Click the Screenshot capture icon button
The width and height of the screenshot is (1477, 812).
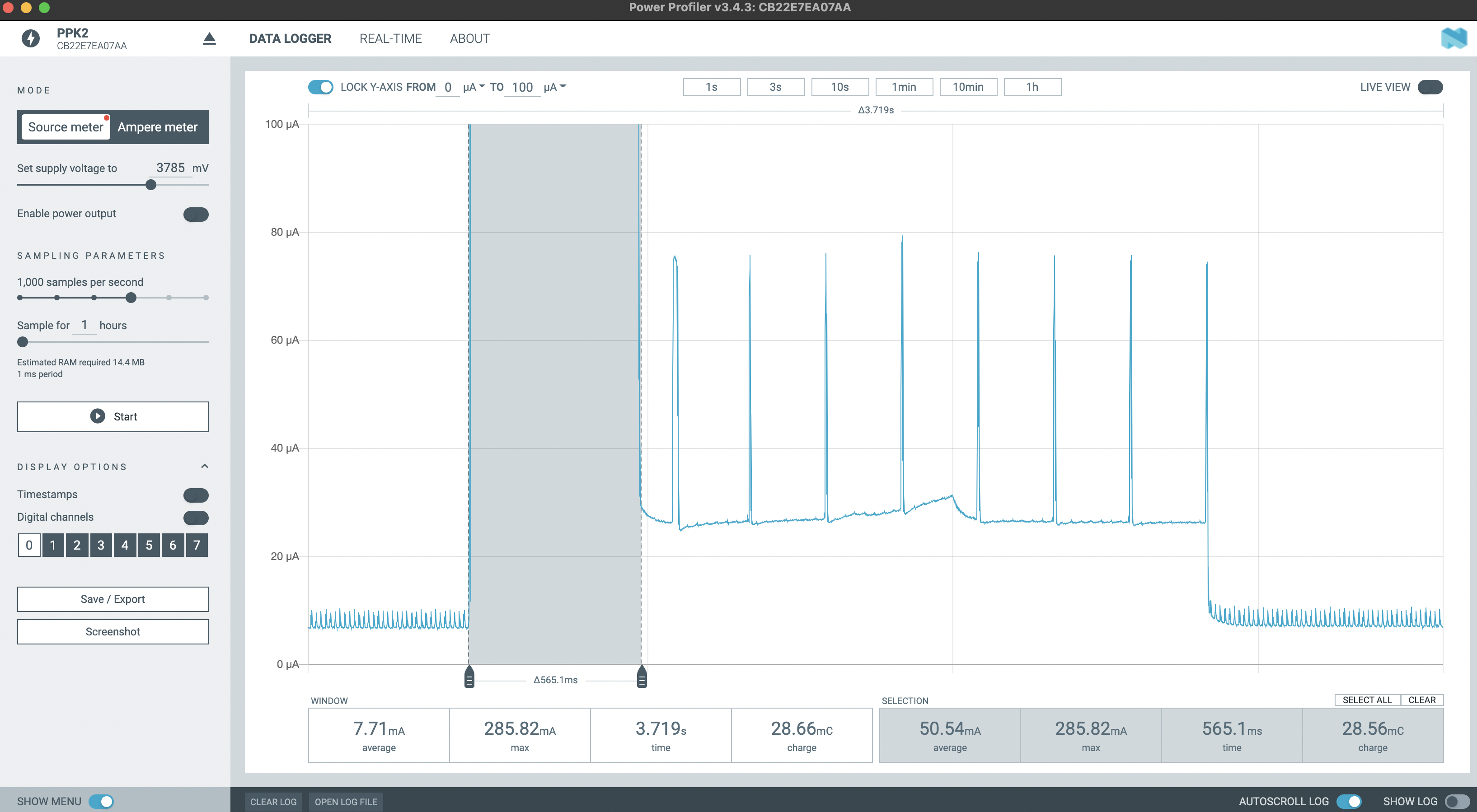(x=112, y=631)
